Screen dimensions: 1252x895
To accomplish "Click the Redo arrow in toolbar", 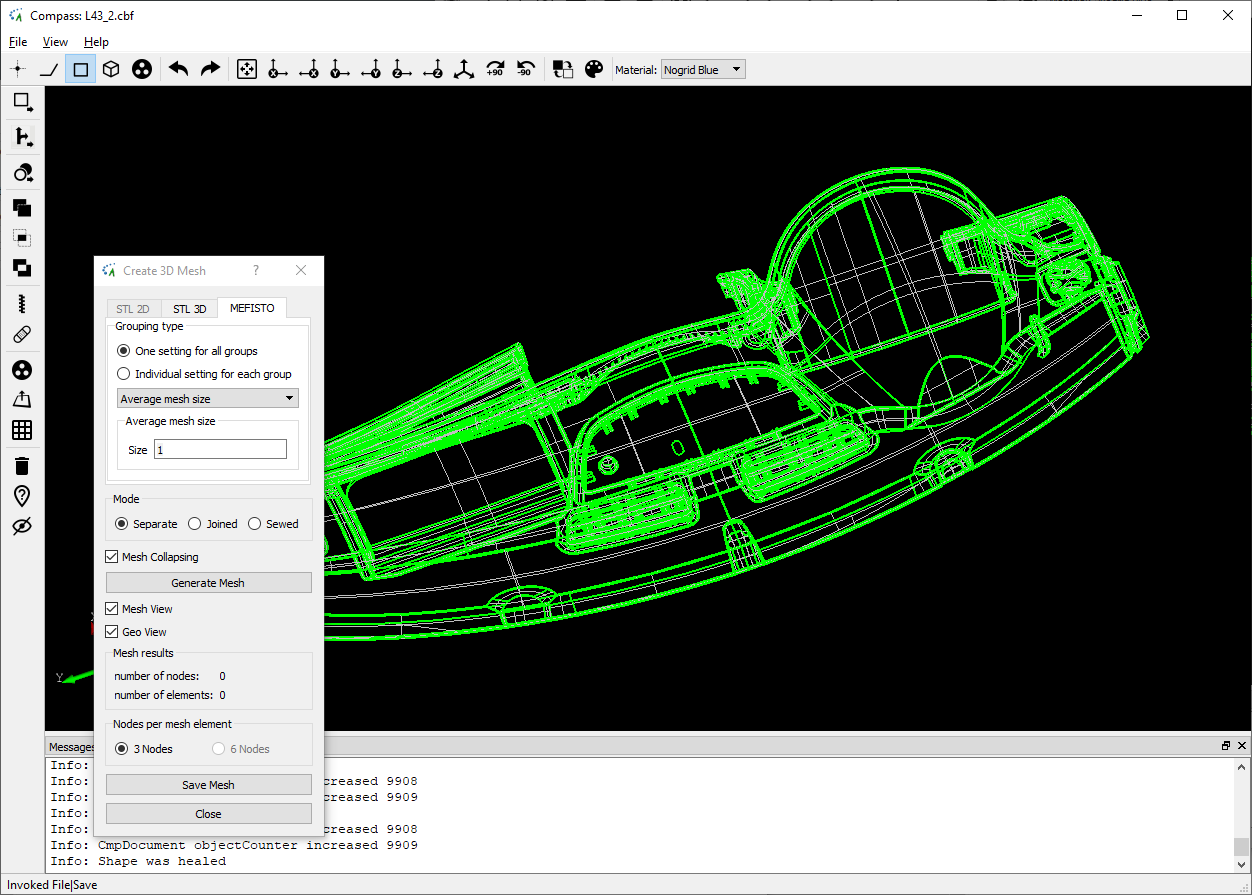I will (x=210, y=69).
